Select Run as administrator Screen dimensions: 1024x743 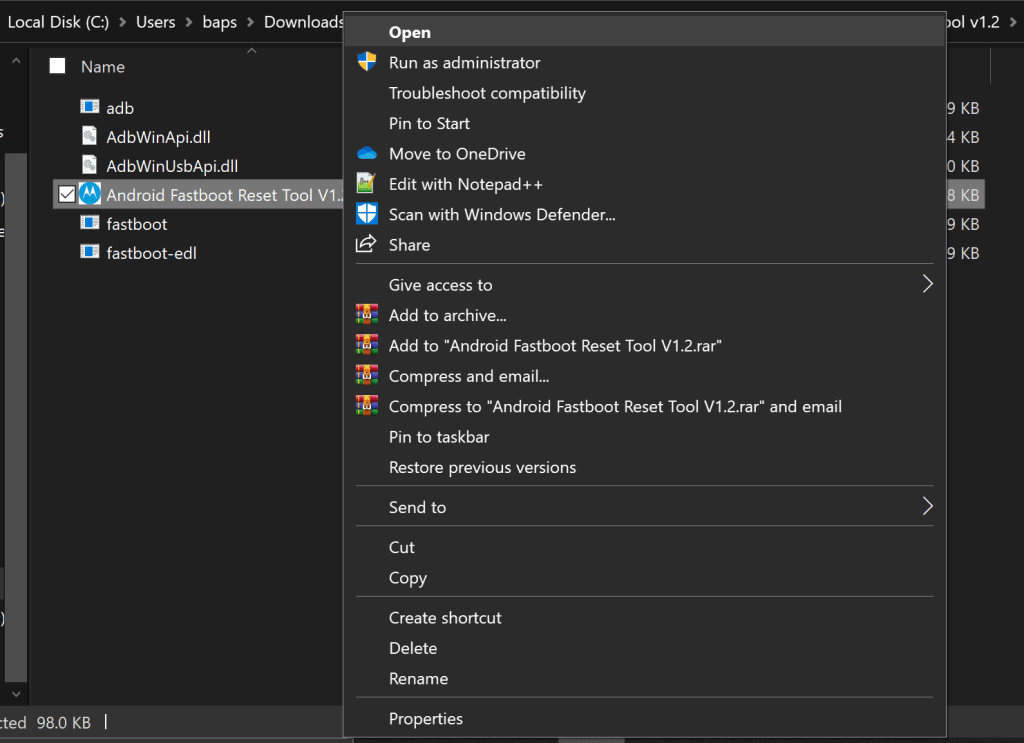click(x=645, y=63)
